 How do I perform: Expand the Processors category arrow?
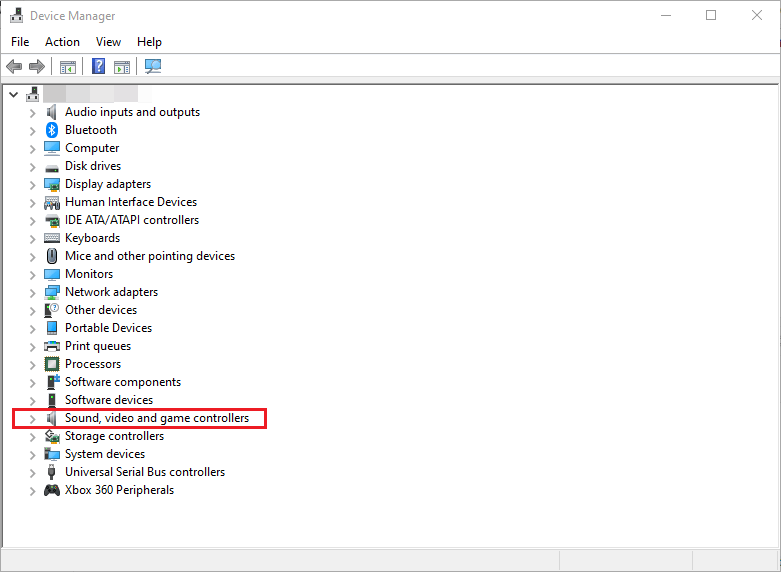(32, 365)
